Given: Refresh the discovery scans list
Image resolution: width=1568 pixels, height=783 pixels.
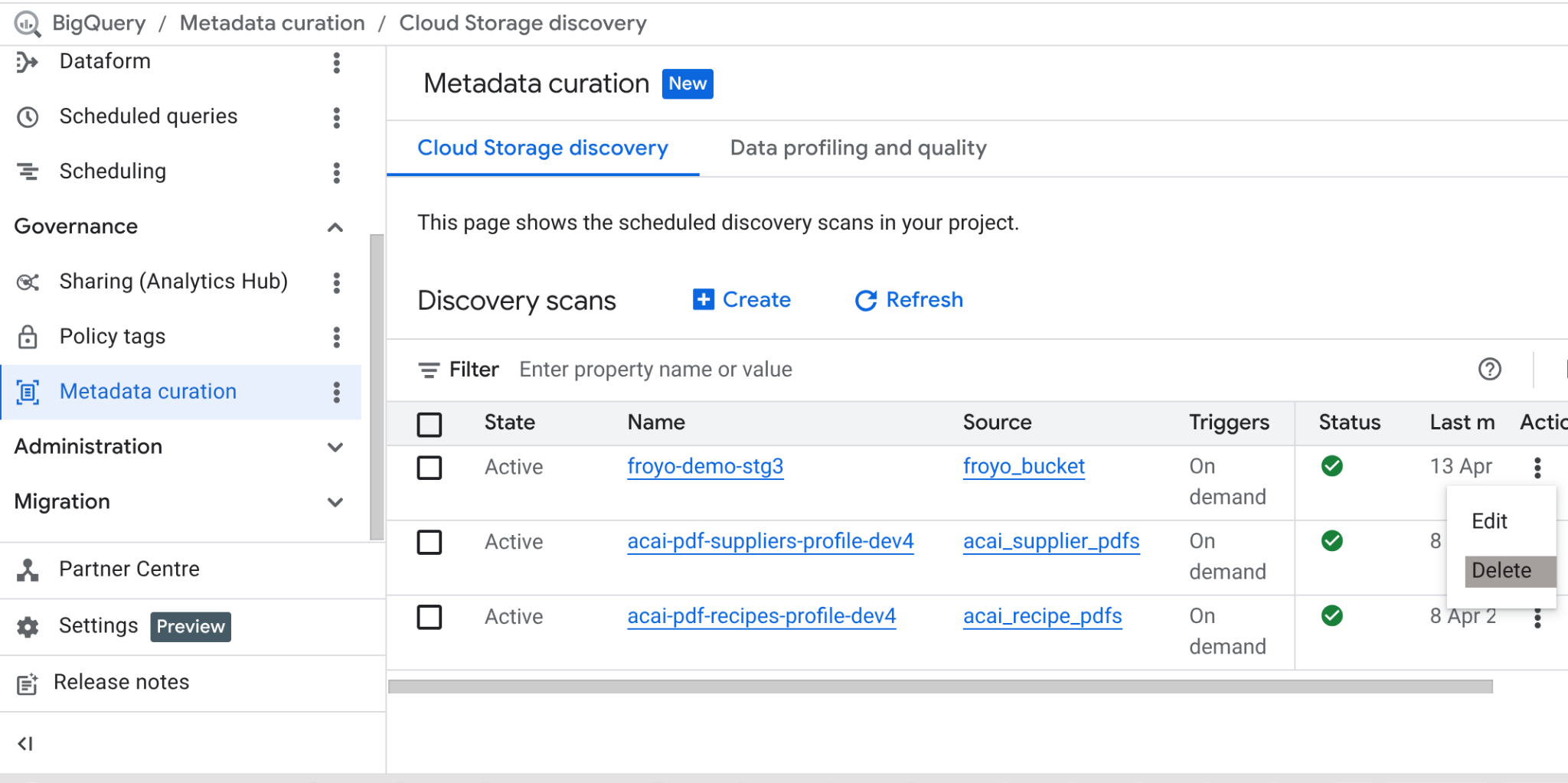Looking at the screenshot, I should pyautogui.click(x=909, y=300).
